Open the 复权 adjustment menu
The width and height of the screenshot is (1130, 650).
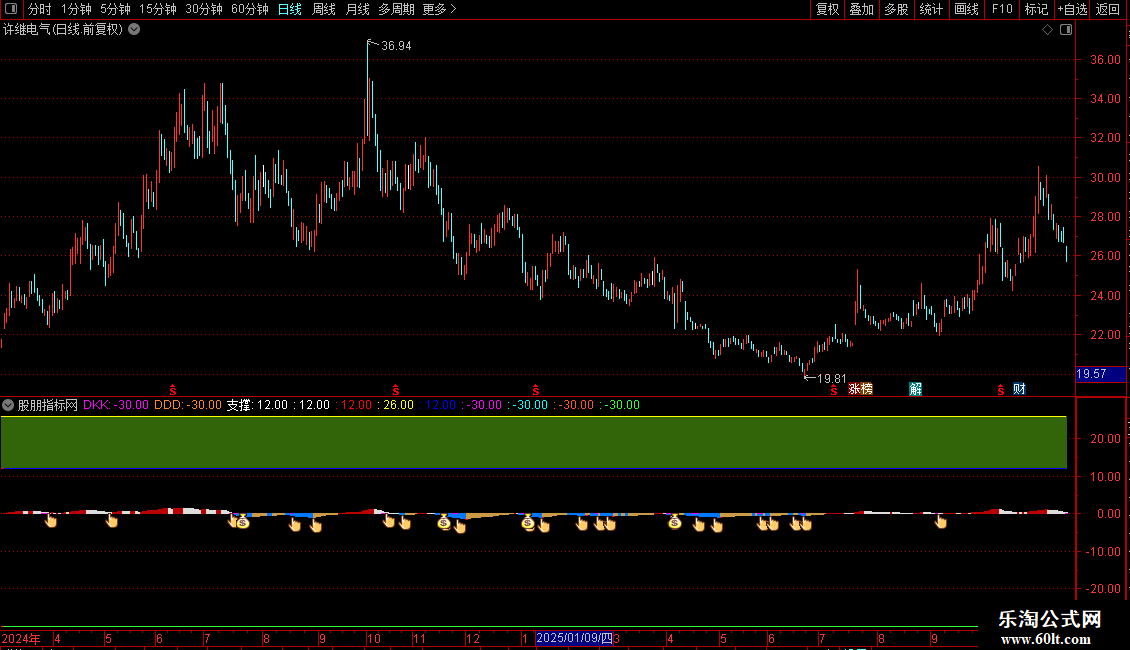[x=827, y=9]
